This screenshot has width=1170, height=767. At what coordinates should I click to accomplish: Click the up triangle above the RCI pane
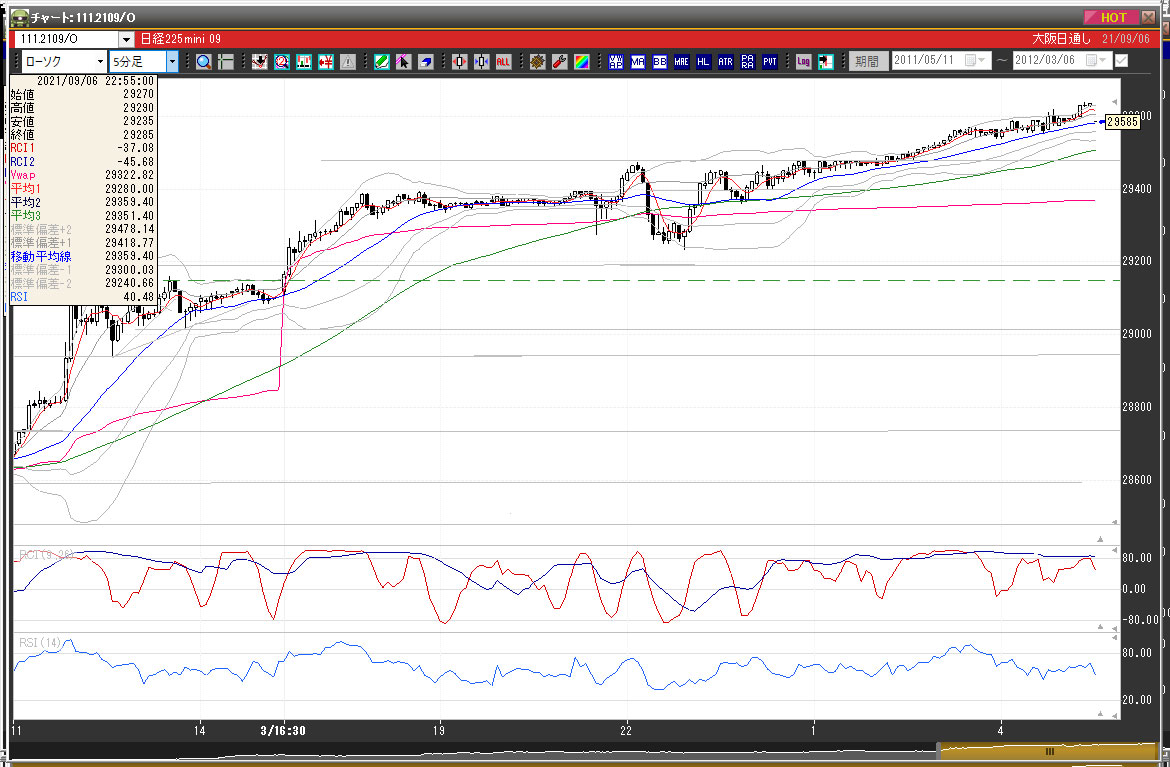point(1100,539)
